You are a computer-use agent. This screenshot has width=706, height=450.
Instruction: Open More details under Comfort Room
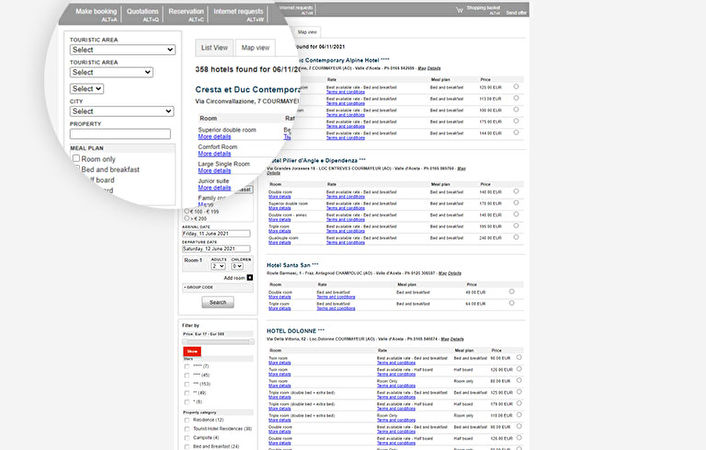coord(214,154)
